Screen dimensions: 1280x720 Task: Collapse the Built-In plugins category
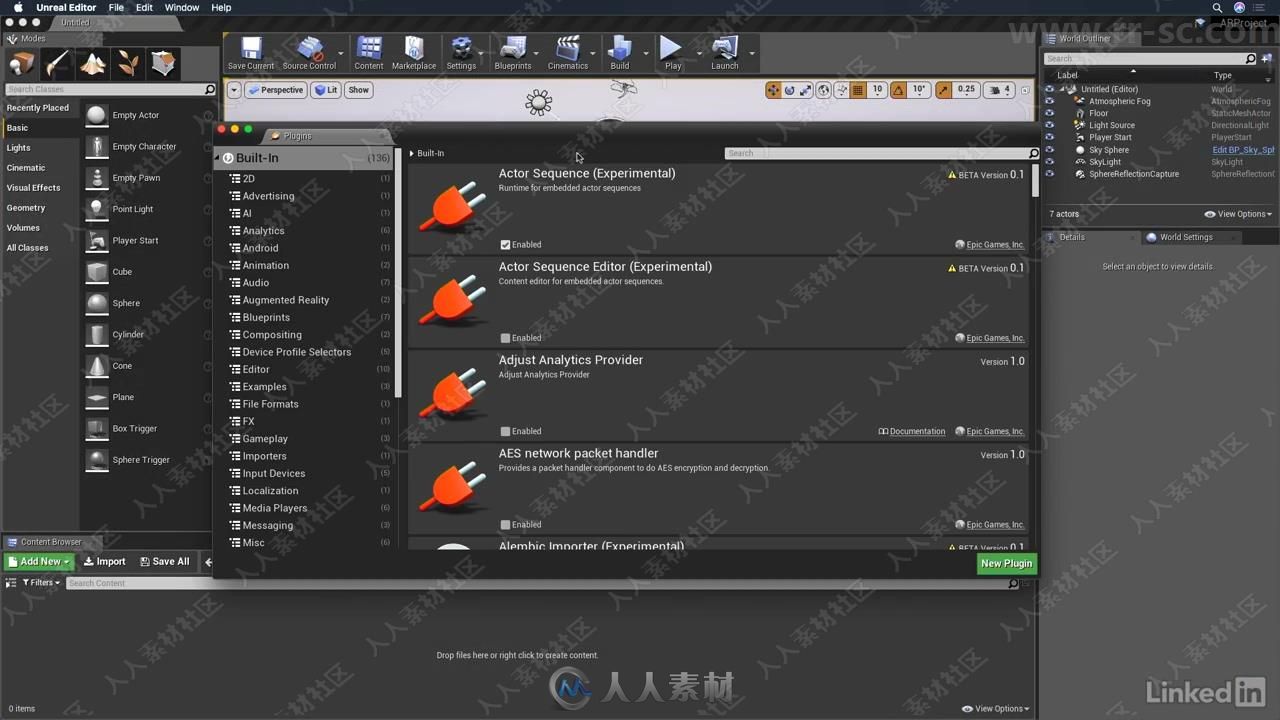point(217,158)
